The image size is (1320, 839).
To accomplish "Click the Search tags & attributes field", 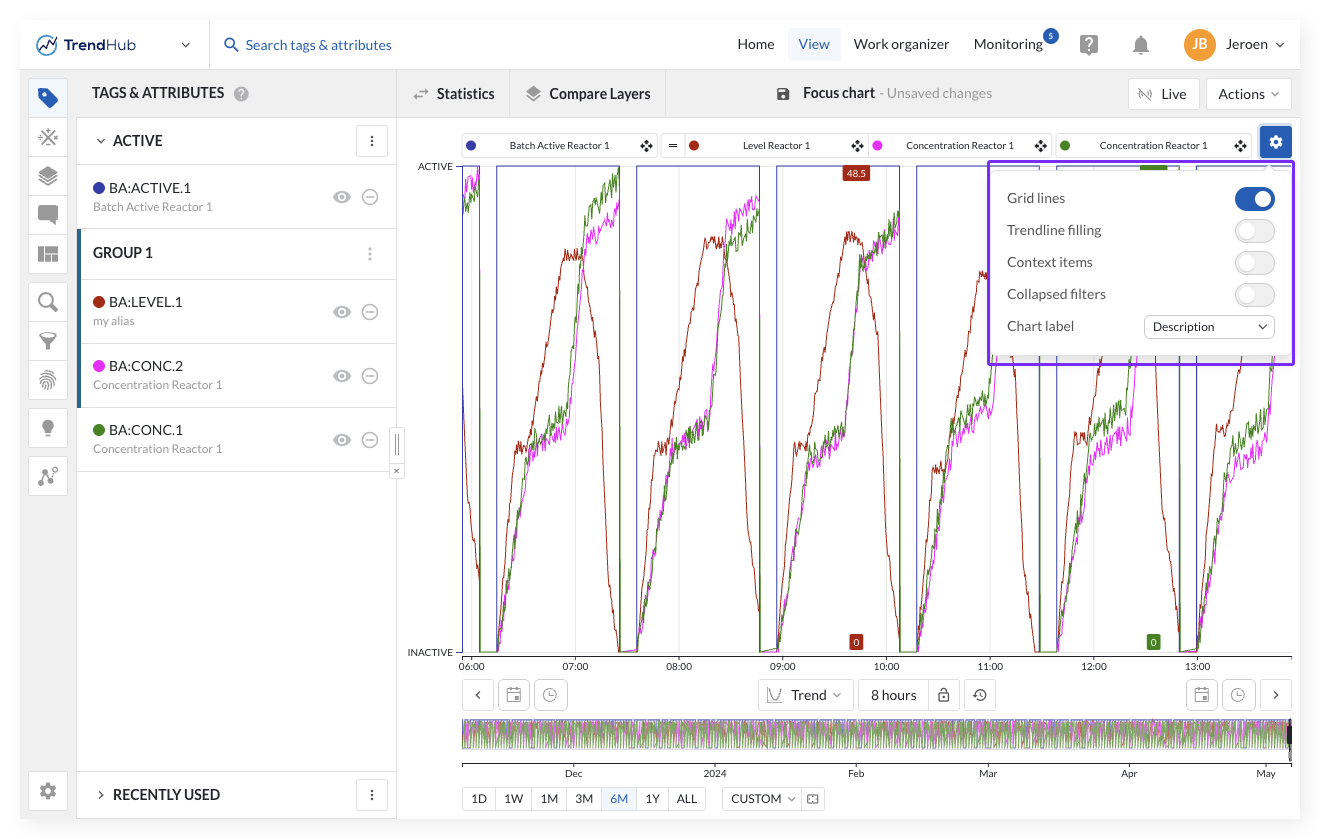I will tap(318, 45).
